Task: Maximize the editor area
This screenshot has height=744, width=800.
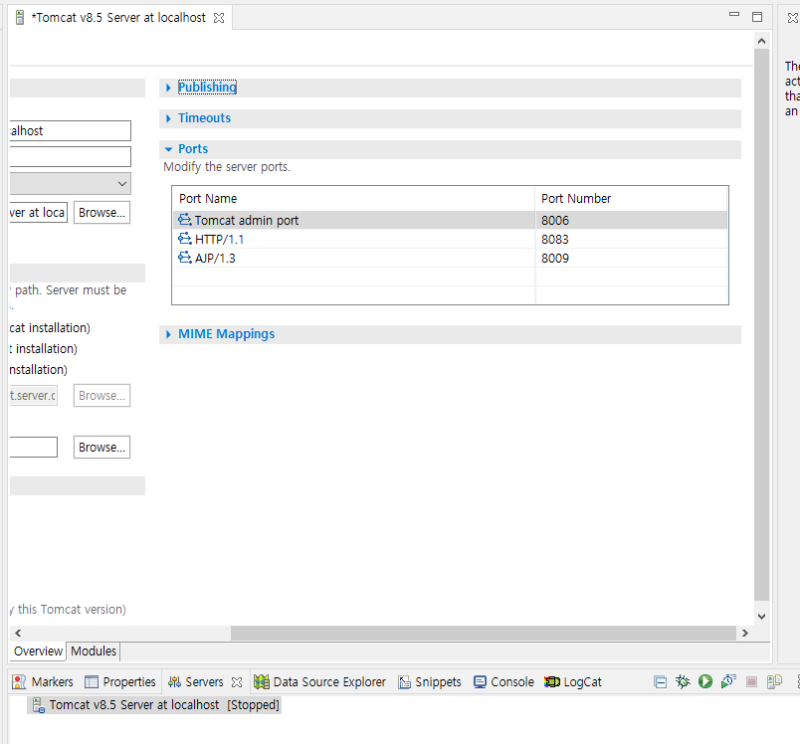Action: 757,17
